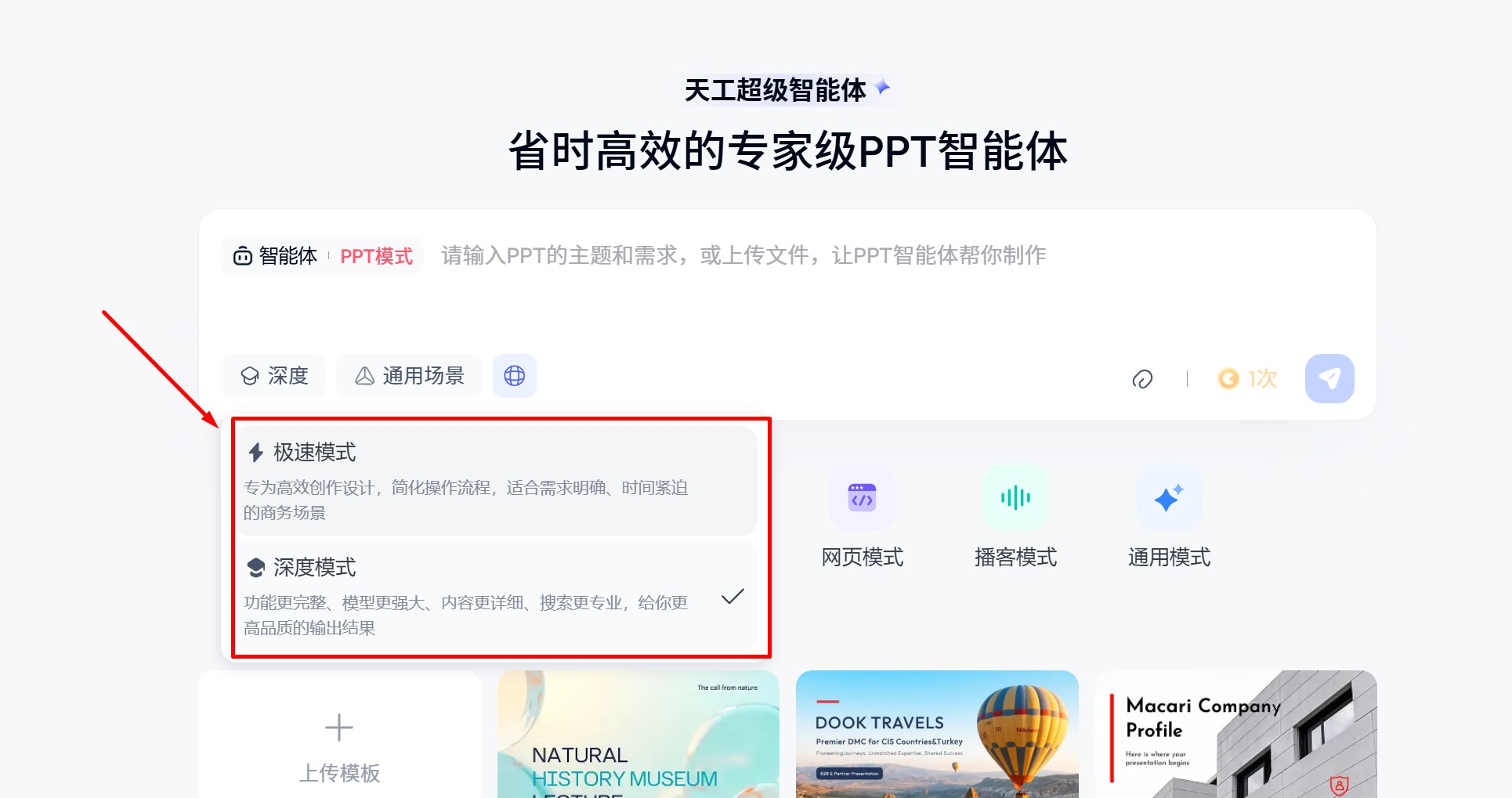
Task: Click the 播客模式 label
Action: click(x=1015, y=558)
